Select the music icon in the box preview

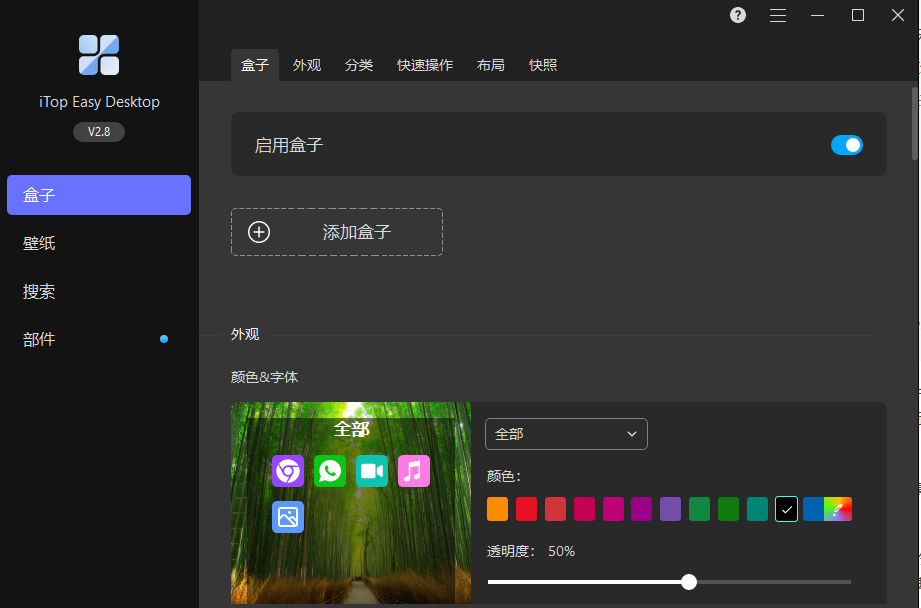click(413, 470)
